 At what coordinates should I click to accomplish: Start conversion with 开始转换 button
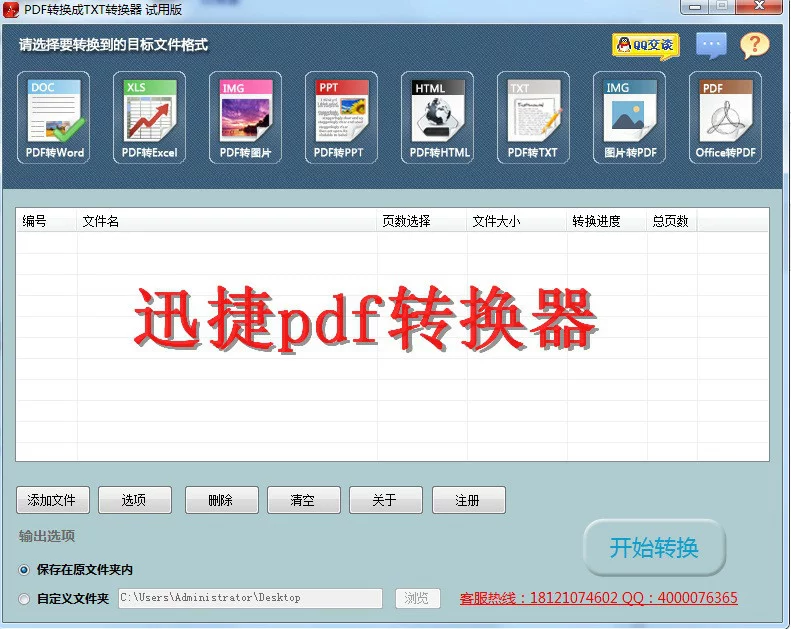click(x=654, y=548)
